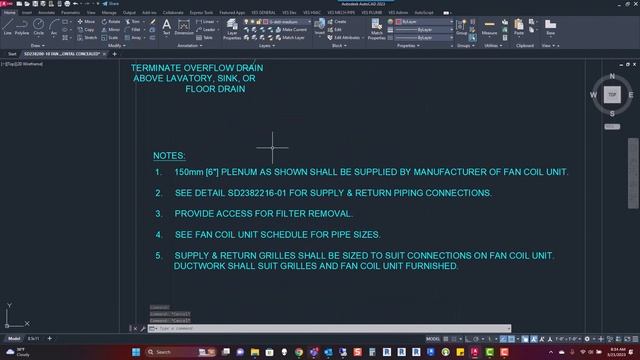
Task: Click in the command line input
Action: 329,328
